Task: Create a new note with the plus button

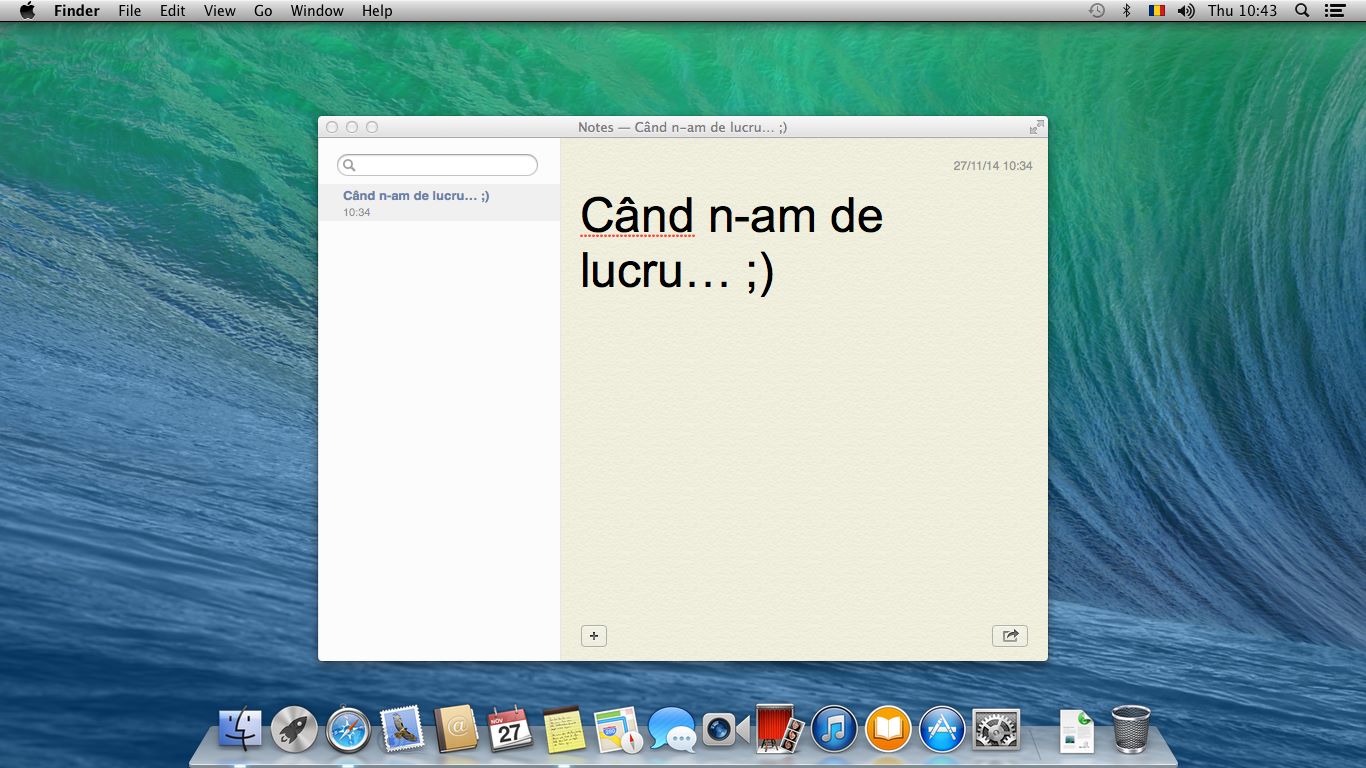Action: pyautogui.click(x=593, y=636)
